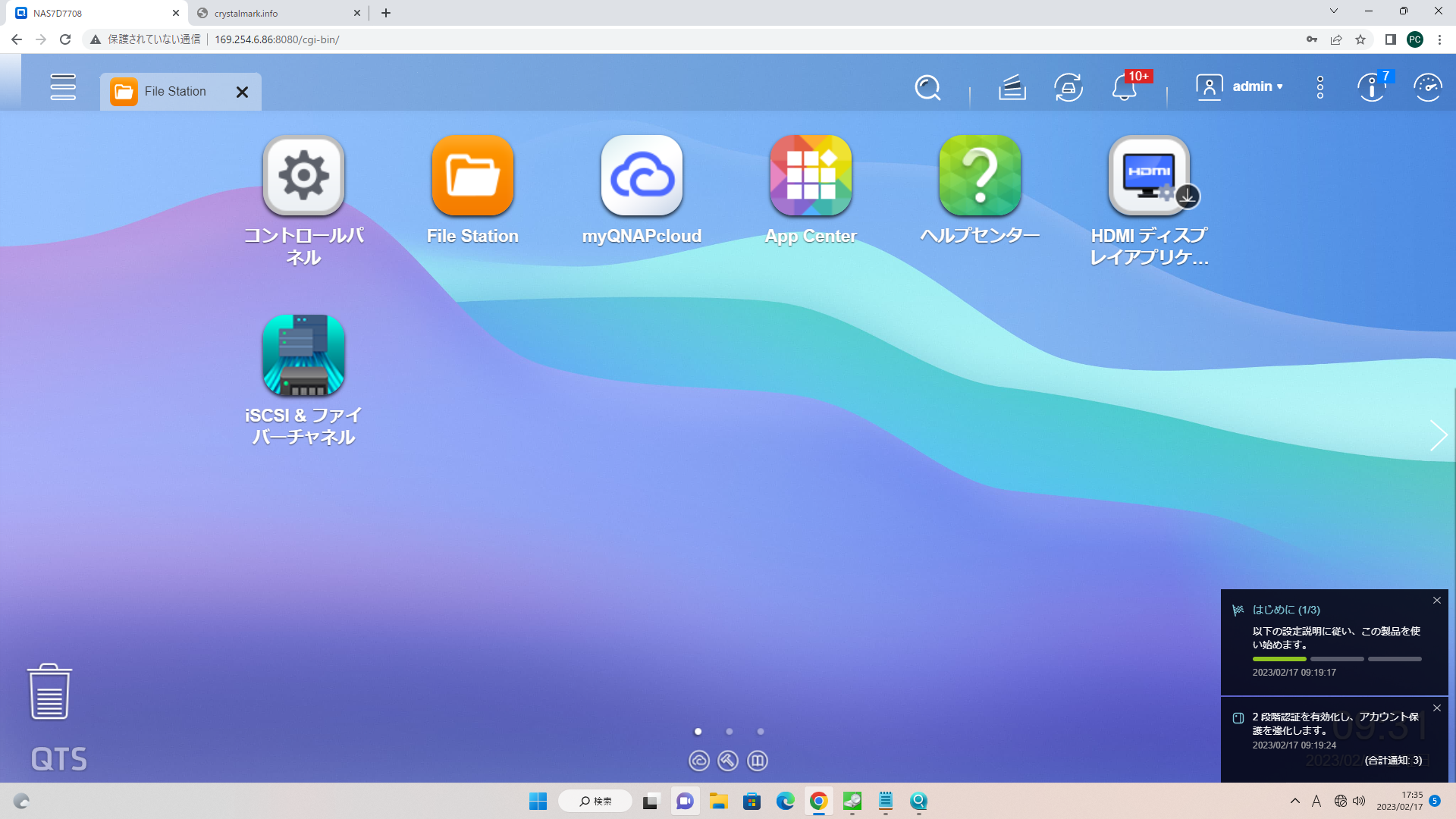Open the info icon with badge 7
This screenshot has width=1456, height=819.
coord(1371,87)
